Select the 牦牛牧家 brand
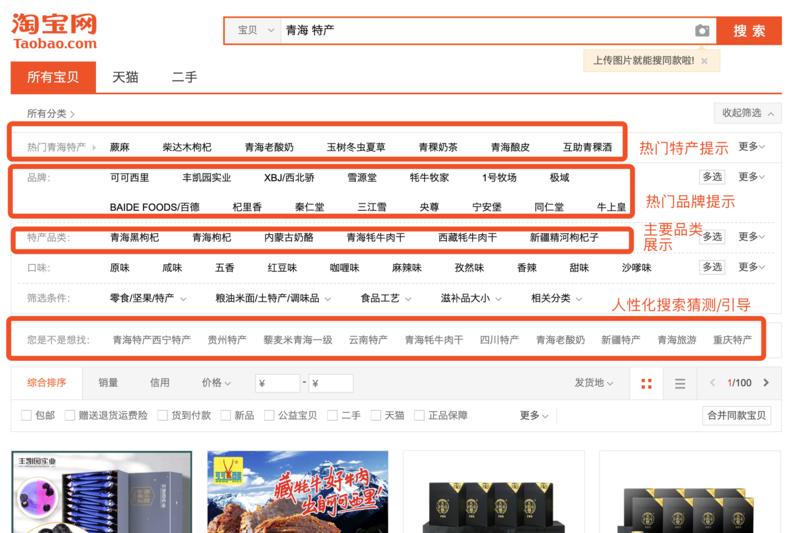This screenshot has width=800, height=533. (429, 177)
